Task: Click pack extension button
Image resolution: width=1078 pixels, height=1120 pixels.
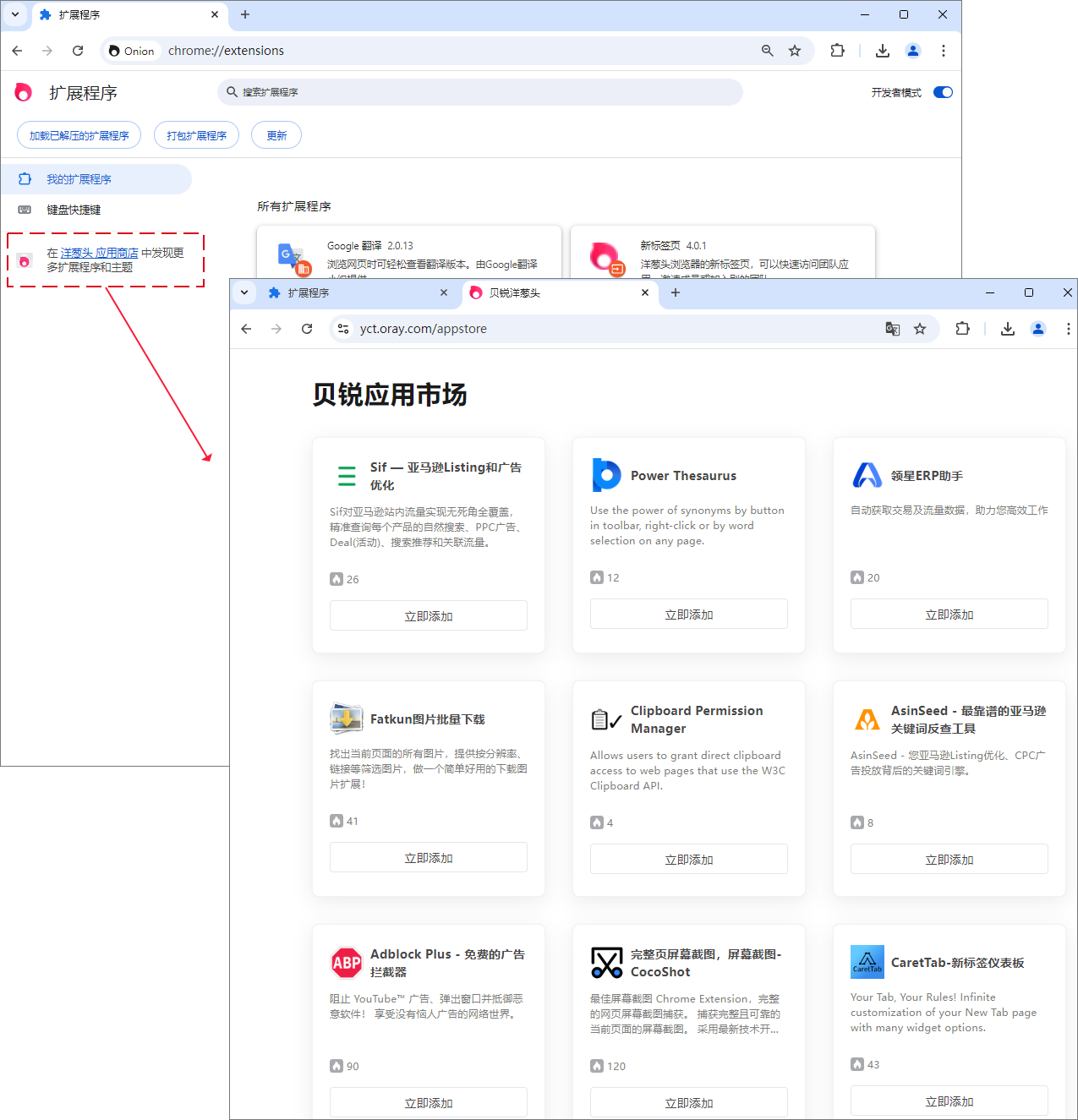Action: pos(196,135)
